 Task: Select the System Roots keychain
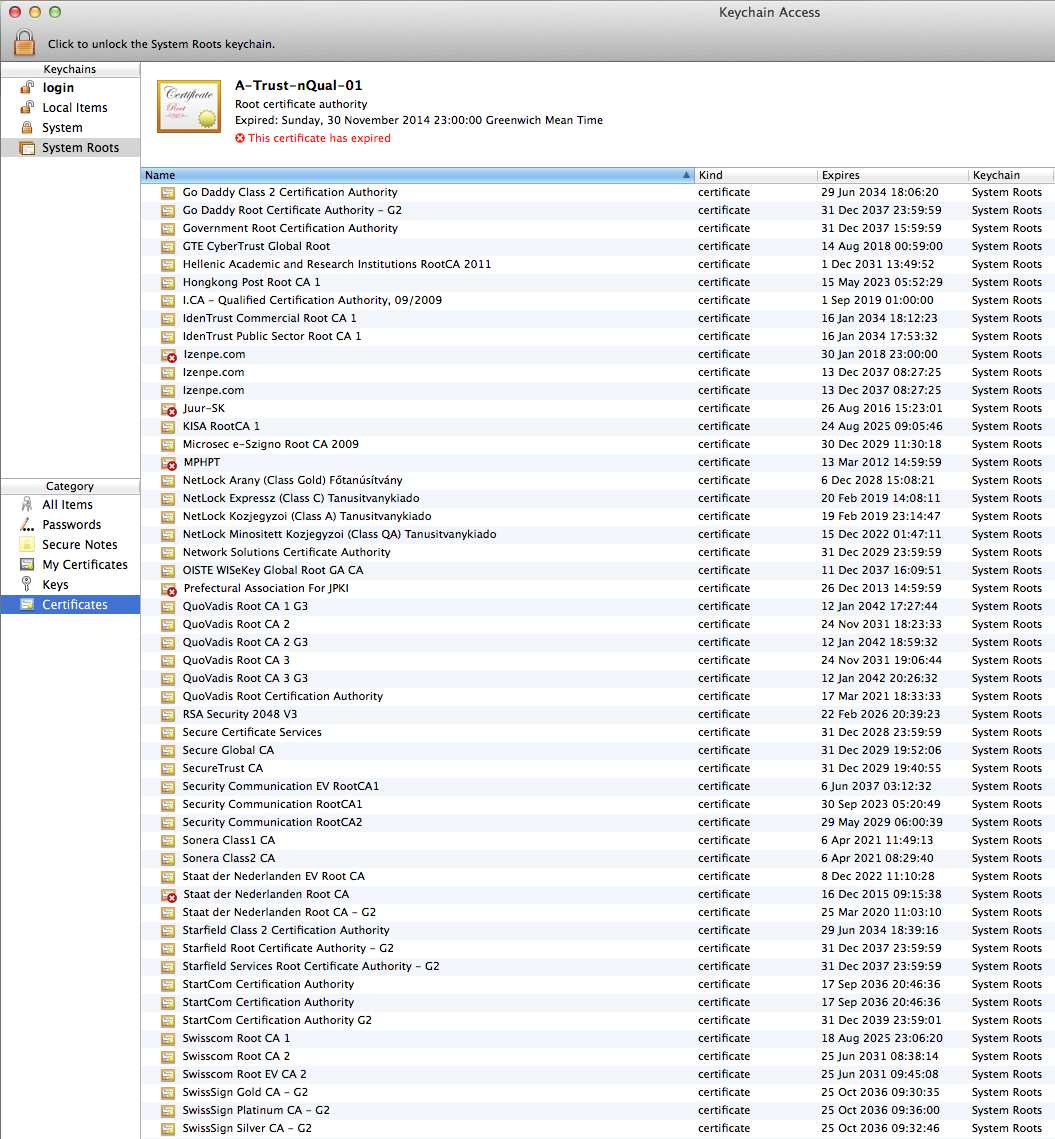point(70,147)
